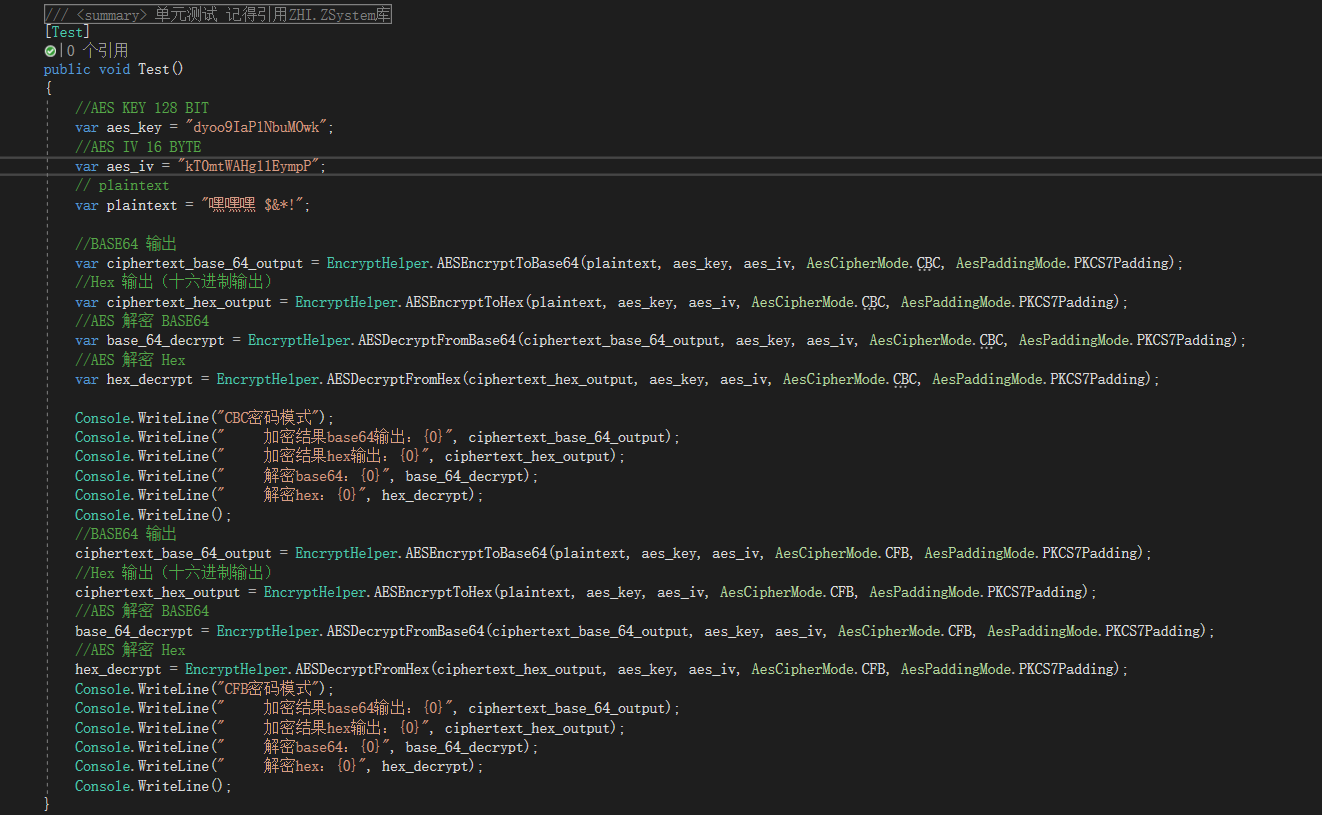Image resolution: width=1322 pixels, height=815 pixels.
Task: Click the "//AES IV 16 BYTE" comment
Action: coord(138,147)
